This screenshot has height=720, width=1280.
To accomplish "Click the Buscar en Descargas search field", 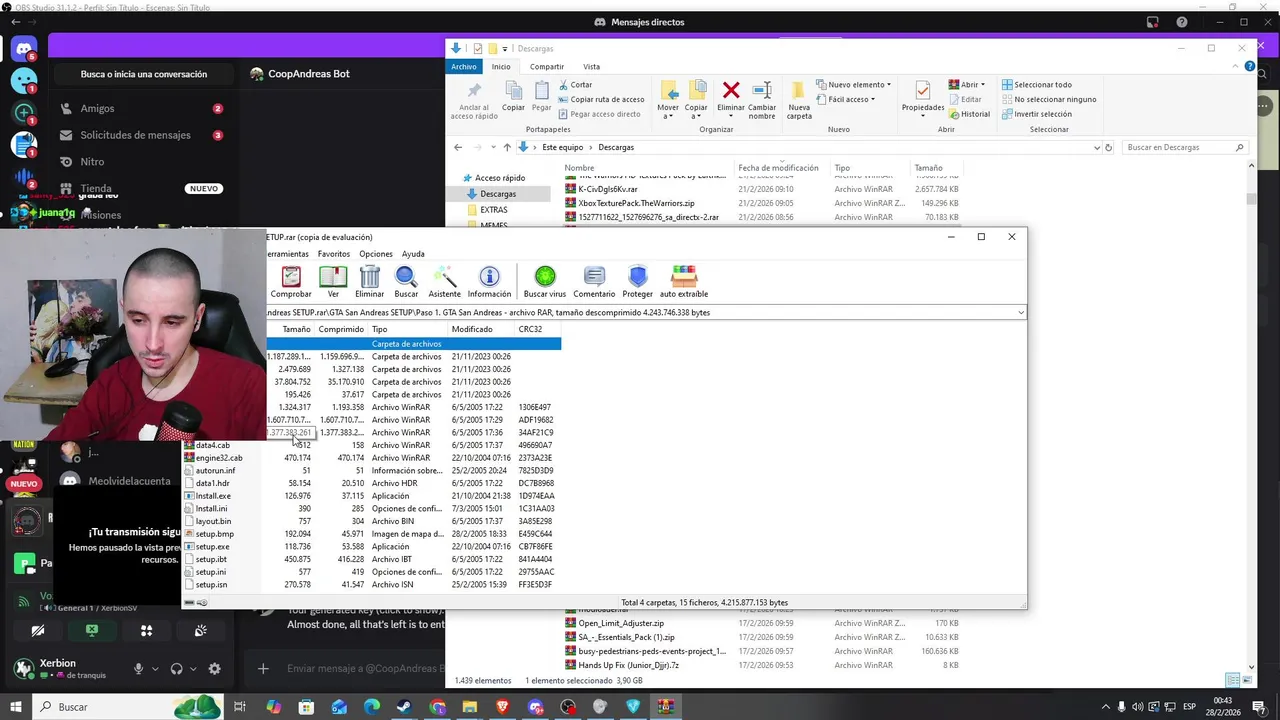I will pos(1184,147).
